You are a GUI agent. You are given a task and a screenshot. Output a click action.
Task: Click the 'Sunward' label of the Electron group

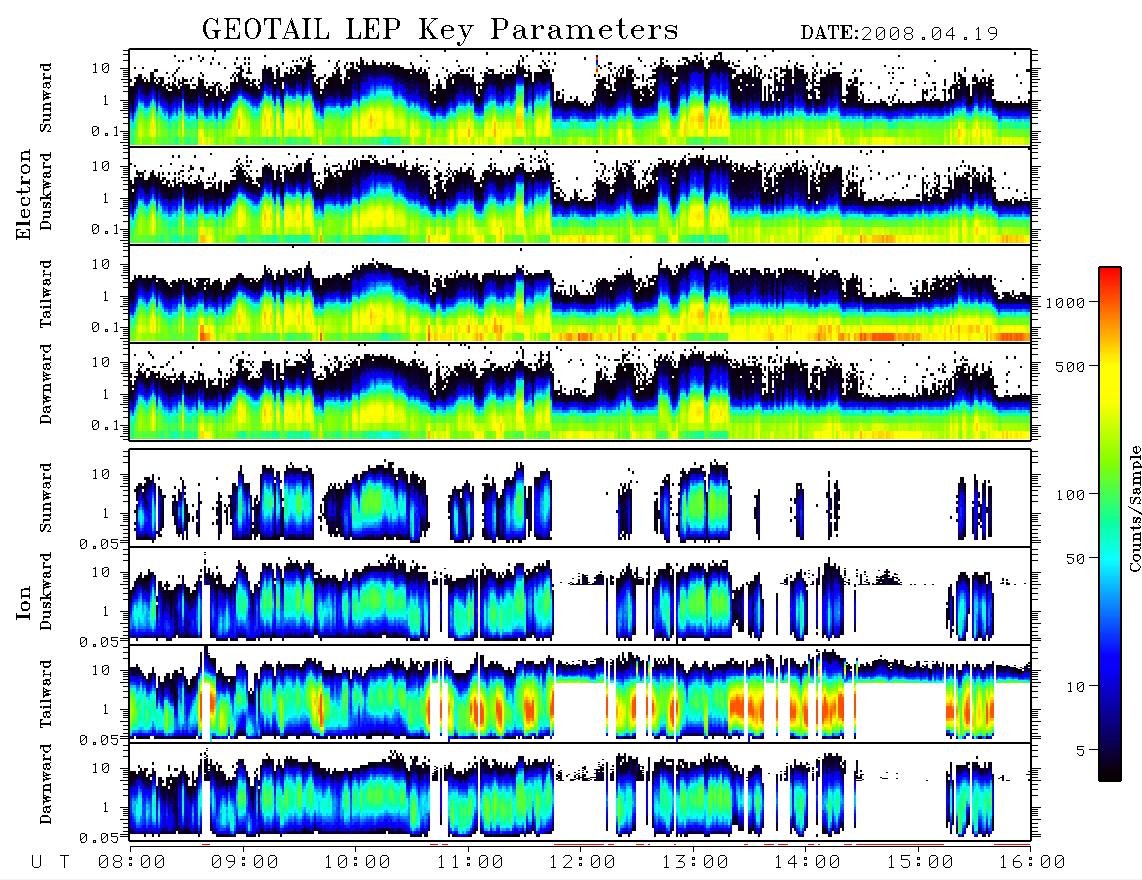coord(46,98)
